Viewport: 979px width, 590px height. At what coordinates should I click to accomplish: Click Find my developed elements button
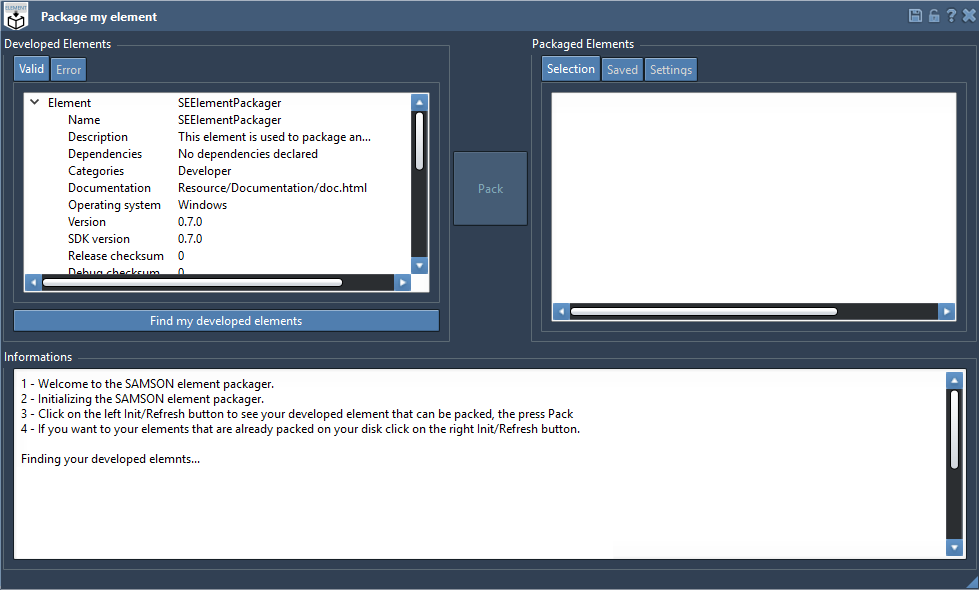(226, 321)
